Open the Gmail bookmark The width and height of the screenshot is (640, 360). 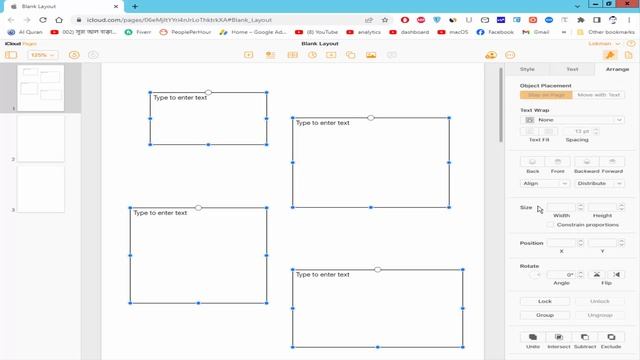tap(536, 32)
